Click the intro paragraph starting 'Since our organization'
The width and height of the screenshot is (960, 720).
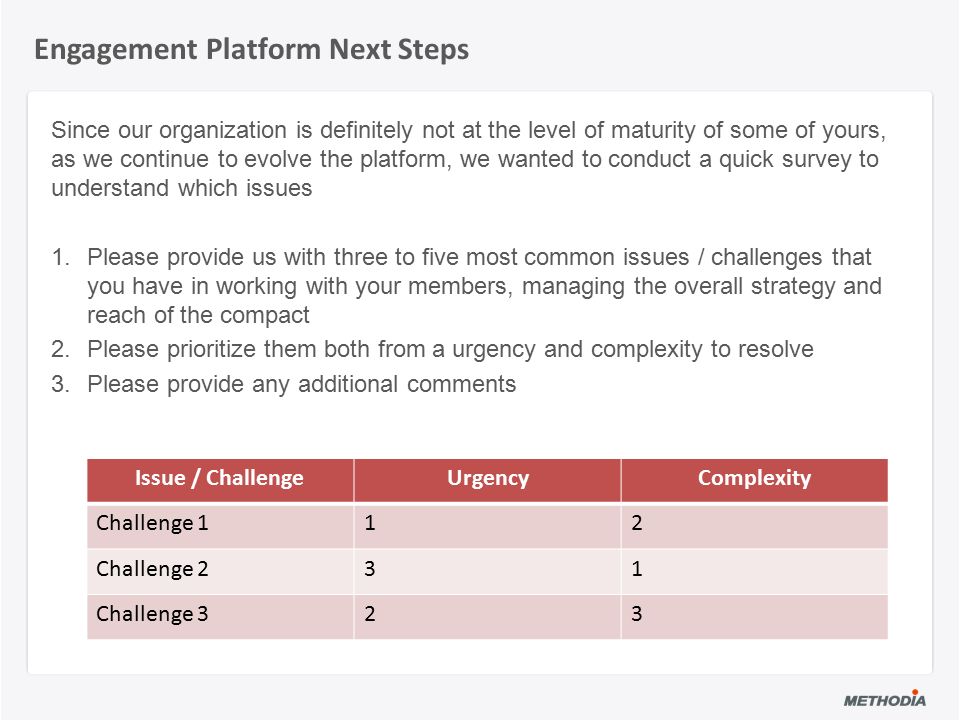[468, 159]
